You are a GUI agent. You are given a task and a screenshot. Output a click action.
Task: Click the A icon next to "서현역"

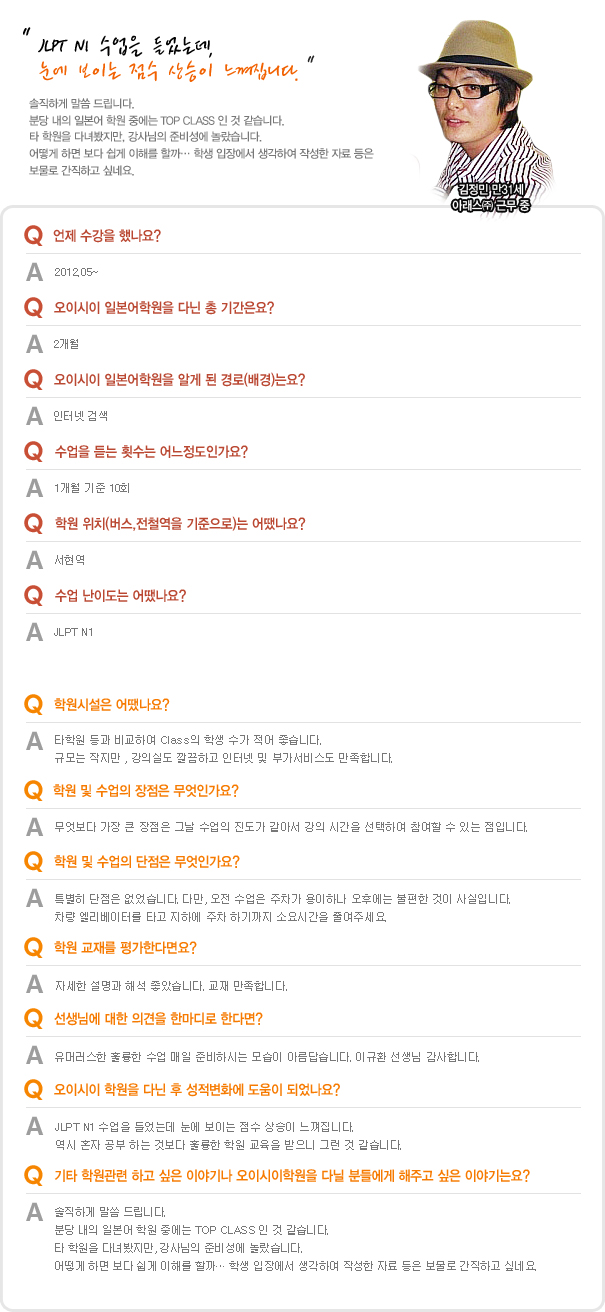pyautogui.click(x=34, y=559)
